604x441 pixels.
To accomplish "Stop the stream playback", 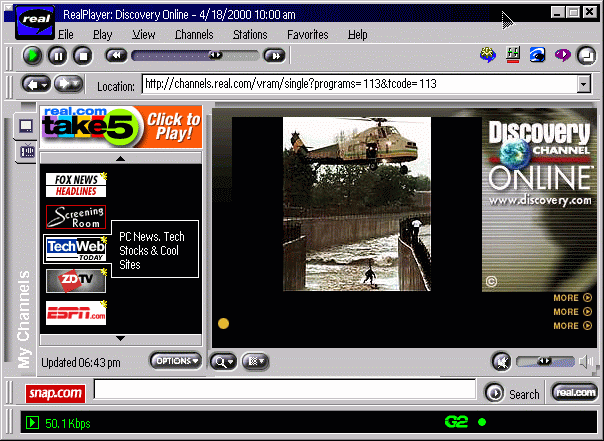I will tap(83, 56).
